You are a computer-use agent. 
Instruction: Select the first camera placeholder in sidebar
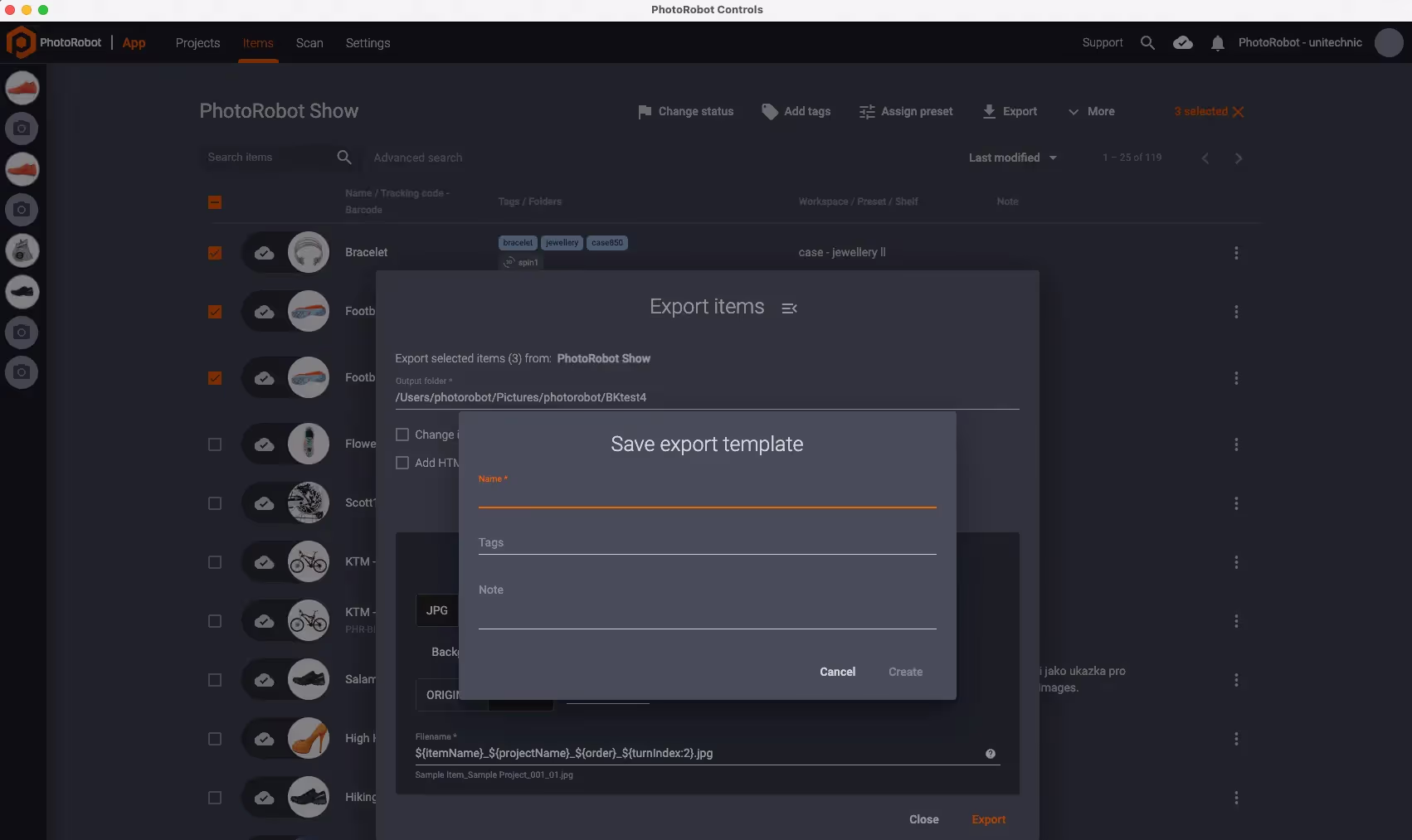22,129
